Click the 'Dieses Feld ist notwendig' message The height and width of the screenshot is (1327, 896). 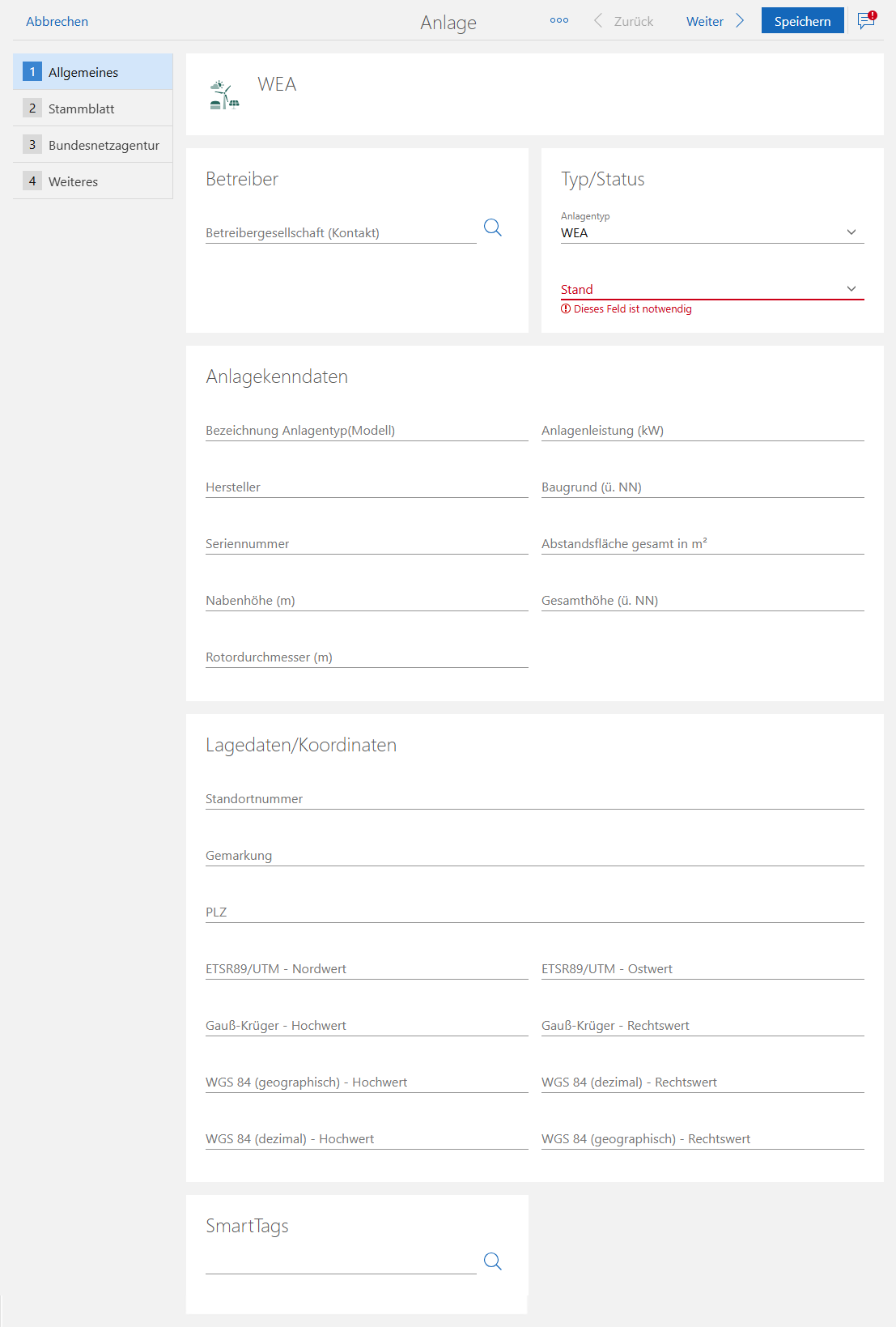(x=633, y=309)
